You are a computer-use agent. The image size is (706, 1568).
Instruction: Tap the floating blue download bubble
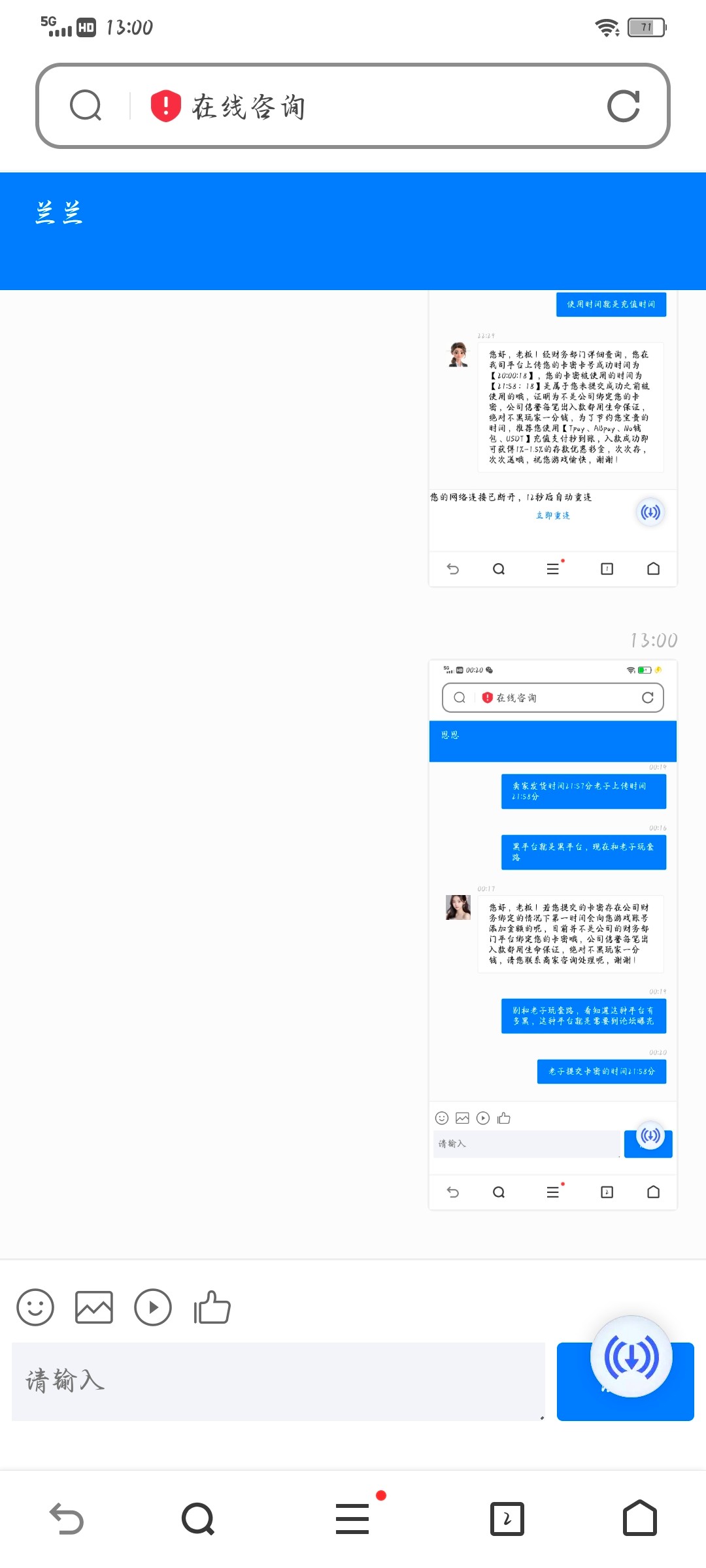631,1356
